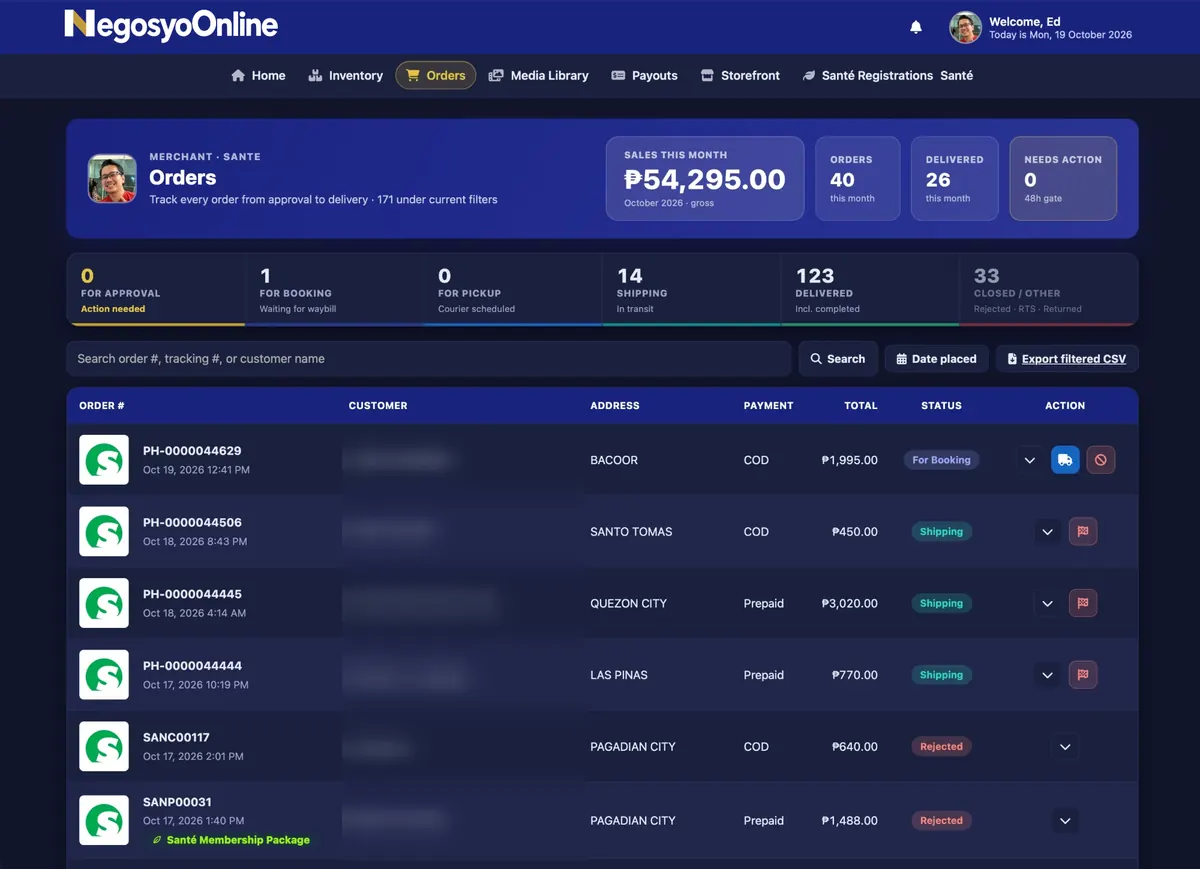Click the Needs Action stat card

coord(1063,178)
